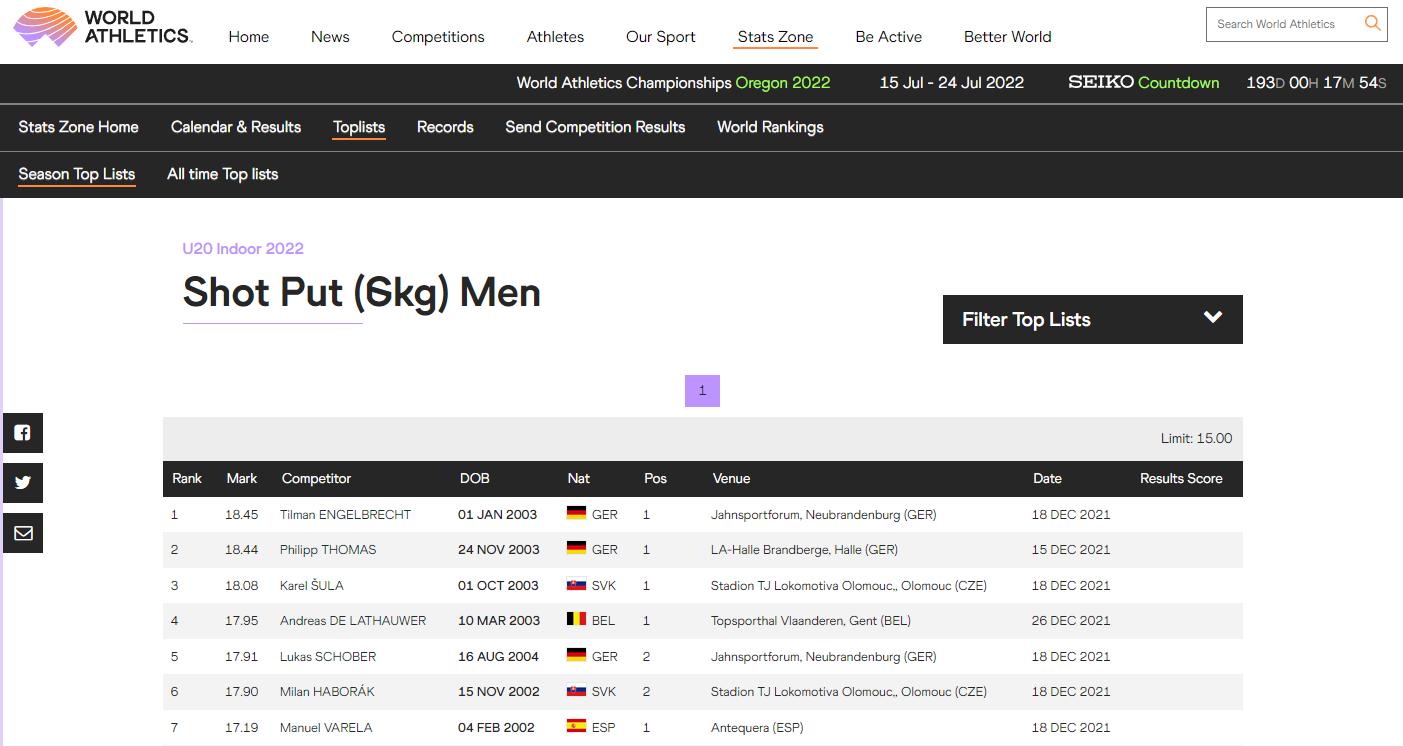Click Spanish flag in Manuel Varela row
Viewport: 1403px width, 746px height.
576,727
